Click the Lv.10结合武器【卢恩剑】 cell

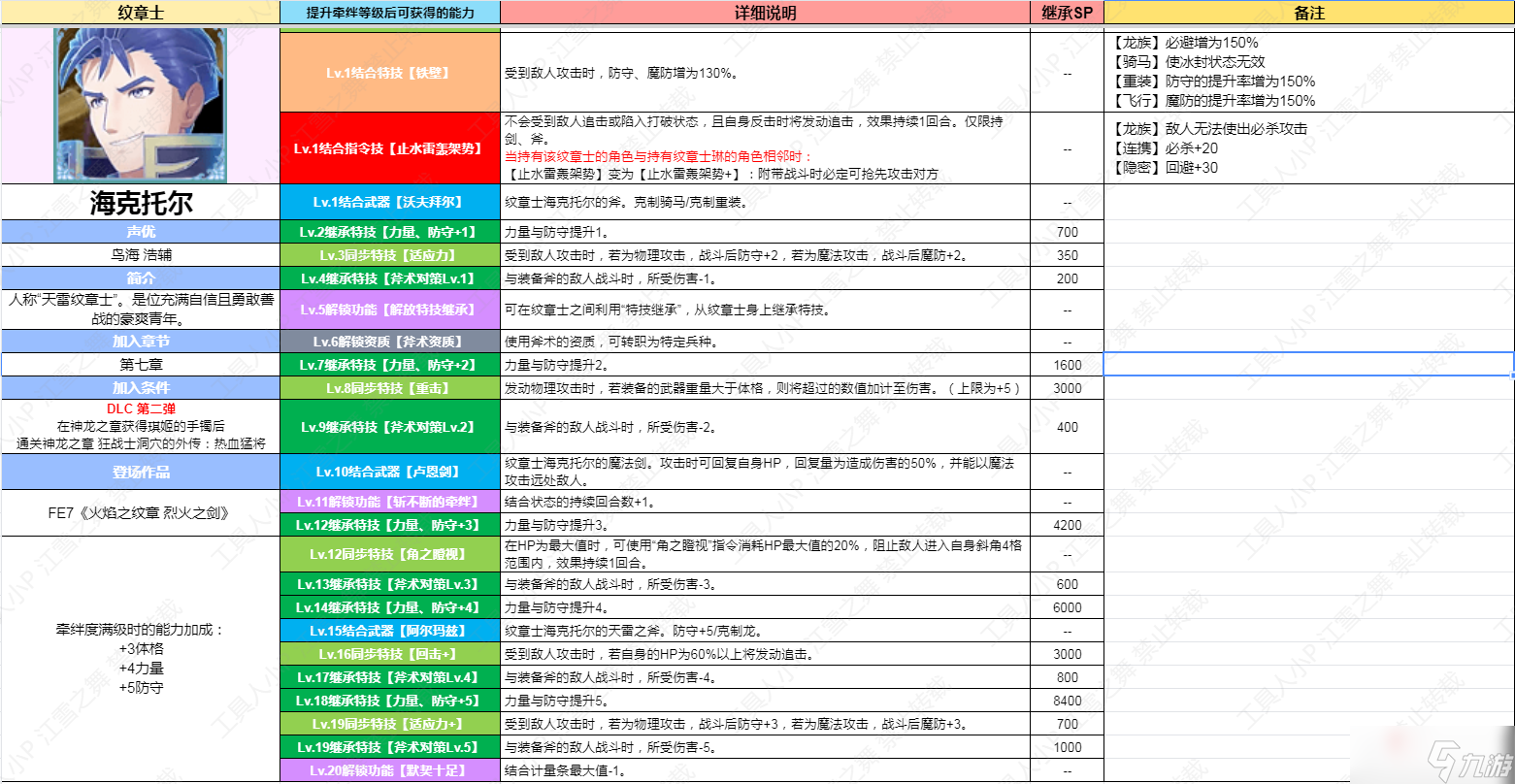(x=390, y=473)
